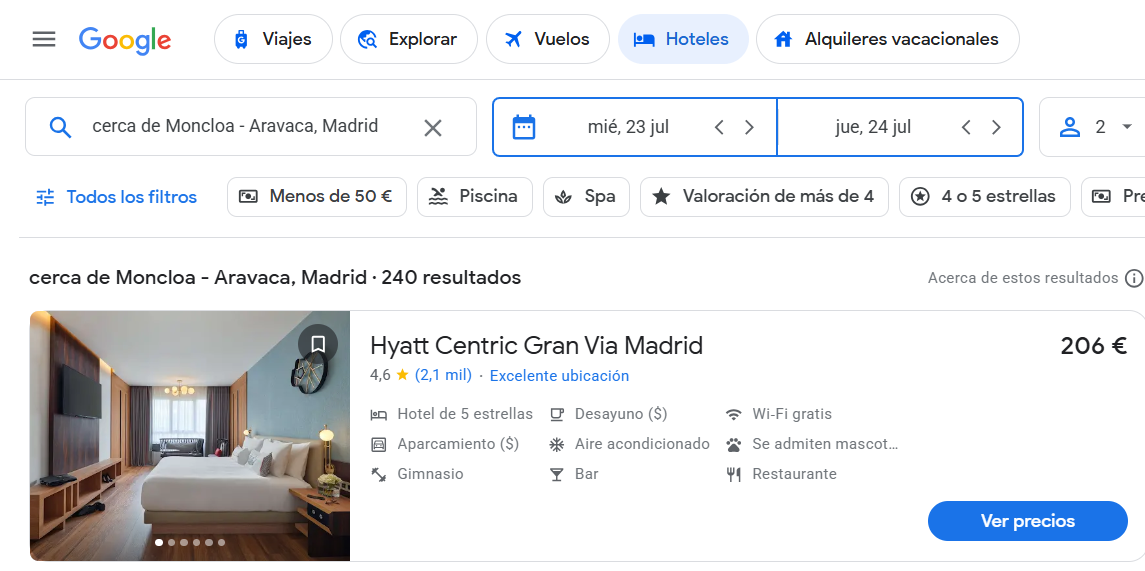Open the calendar icon for check-in
The image size is (1145, 571).
click(524, 127)
